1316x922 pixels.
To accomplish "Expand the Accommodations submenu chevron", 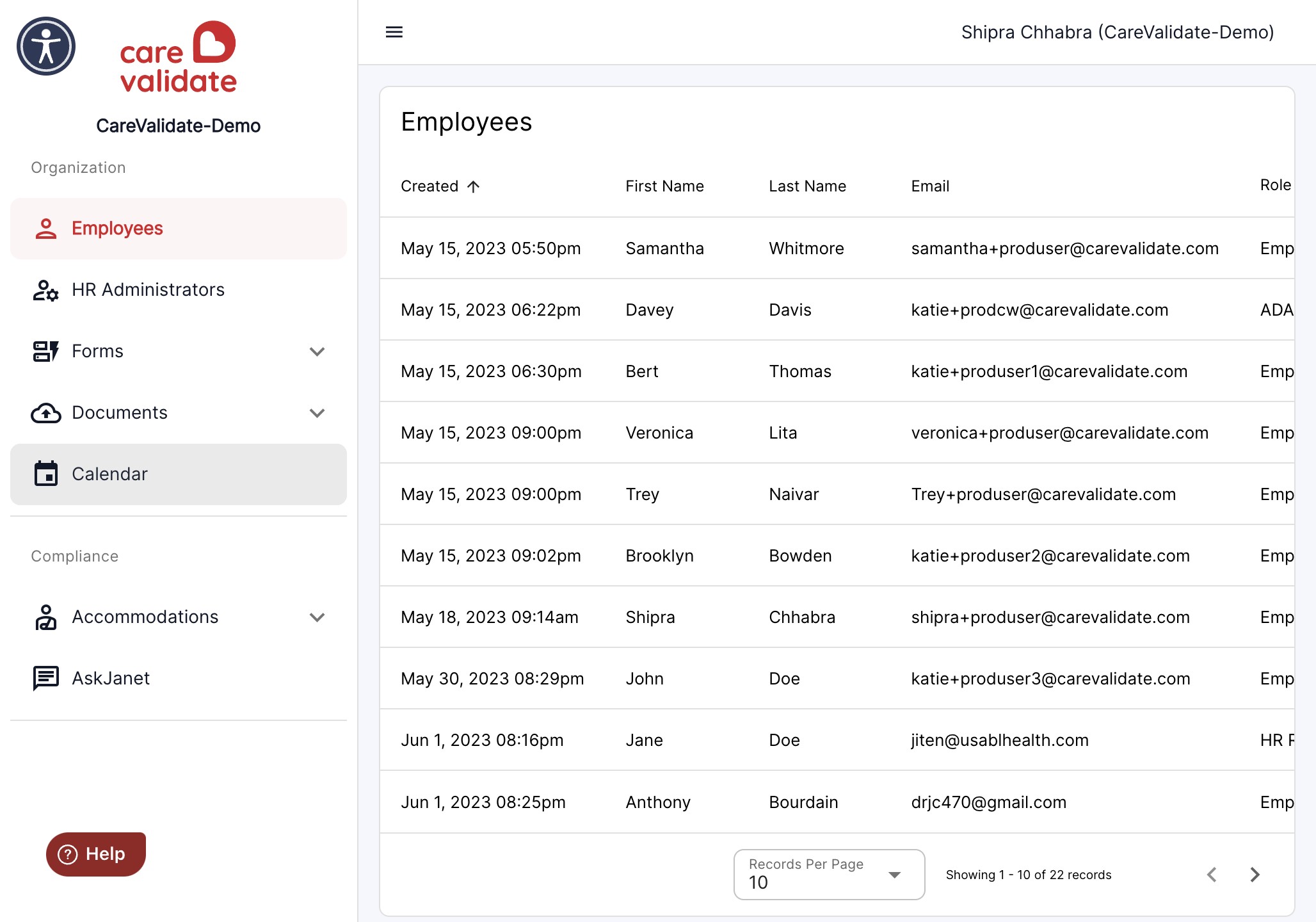I will [x=317, y=617].
